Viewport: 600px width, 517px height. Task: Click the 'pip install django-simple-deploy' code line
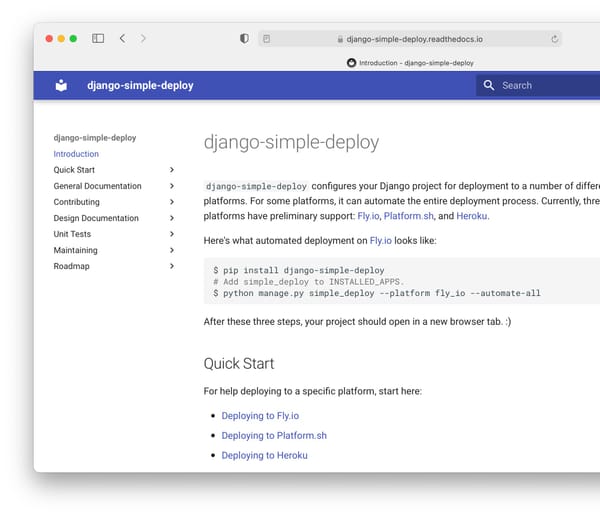tap(299, 271)
